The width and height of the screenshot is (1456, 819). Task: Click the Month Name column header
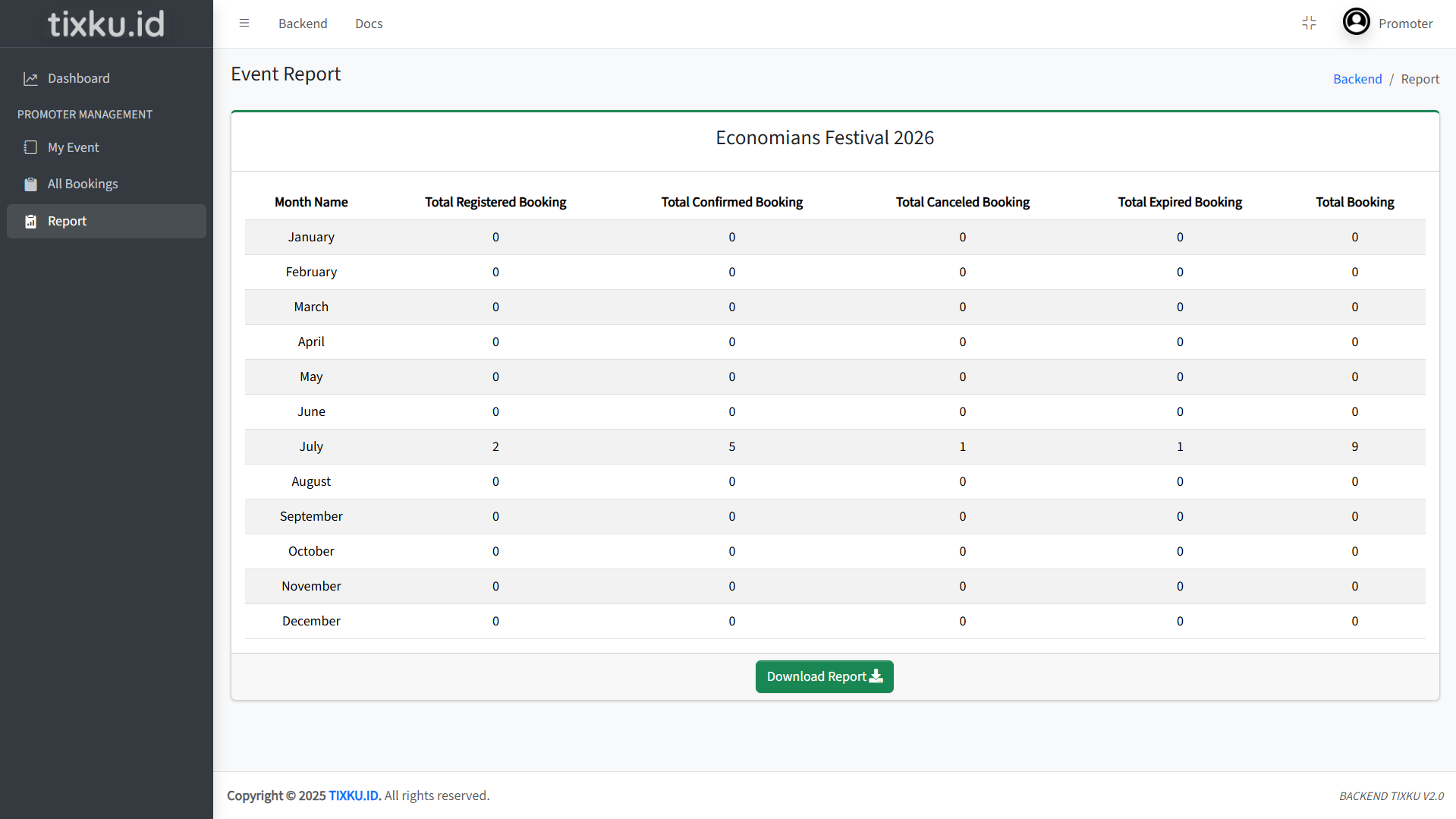(x=311, y=202)
